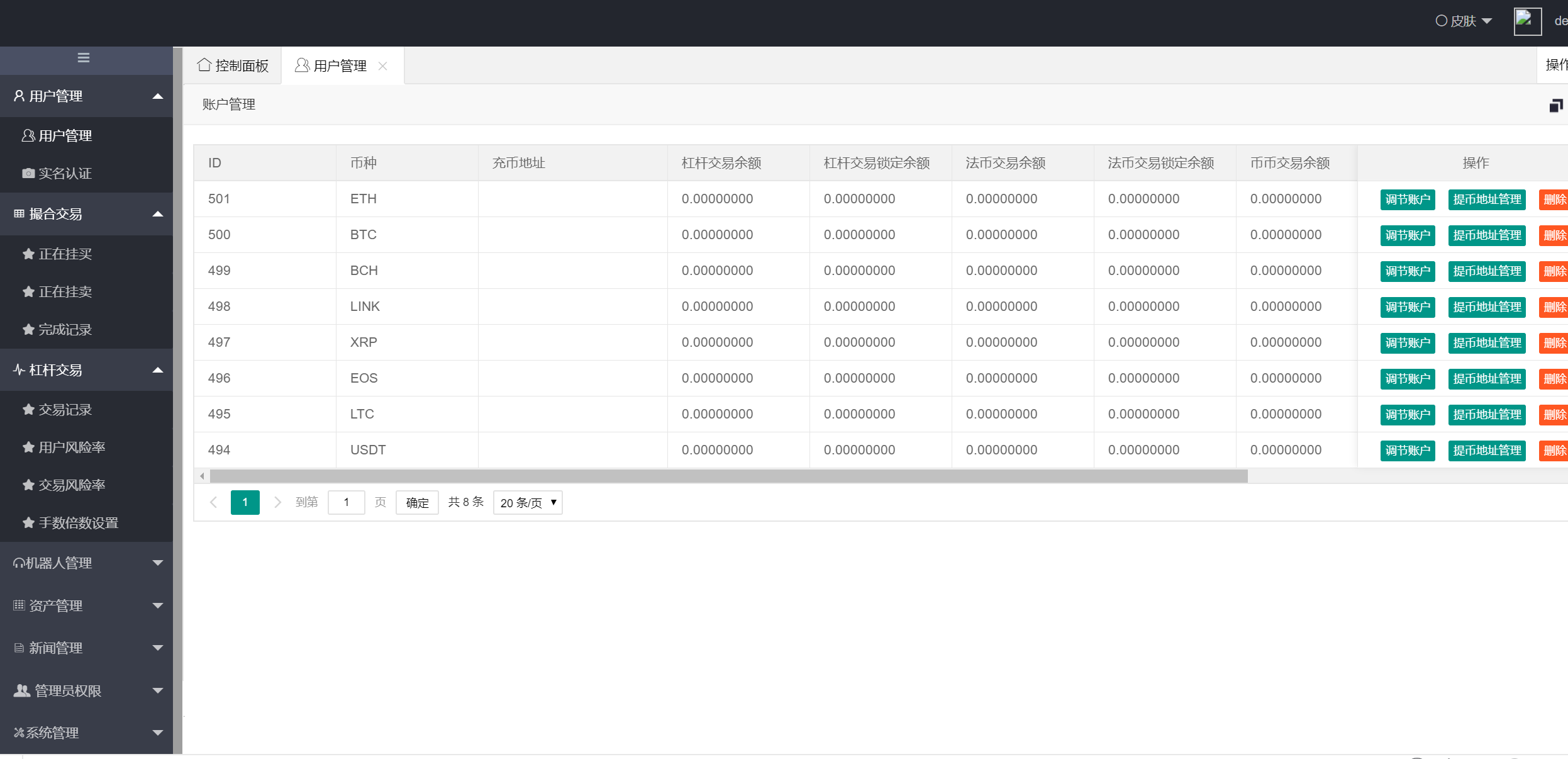Screen dimensions: 1568x759
Task: Click the sidebar vertical scrollbar
Action: click(178, 400)
